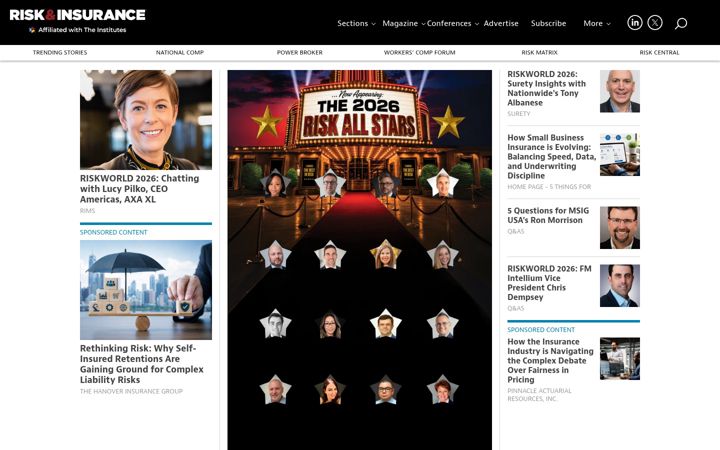Image resolution: width=720 pixels, height=450 pixels.
Task: Open the LinkedIn icon in header
Action: 635,22
